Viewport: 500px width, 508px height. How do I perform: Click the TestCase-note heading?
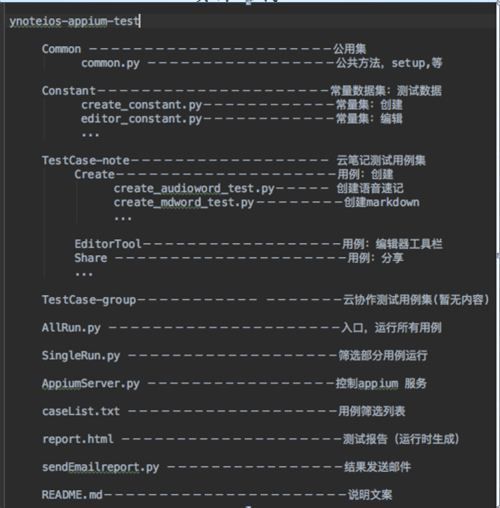(x=86, y=161)
